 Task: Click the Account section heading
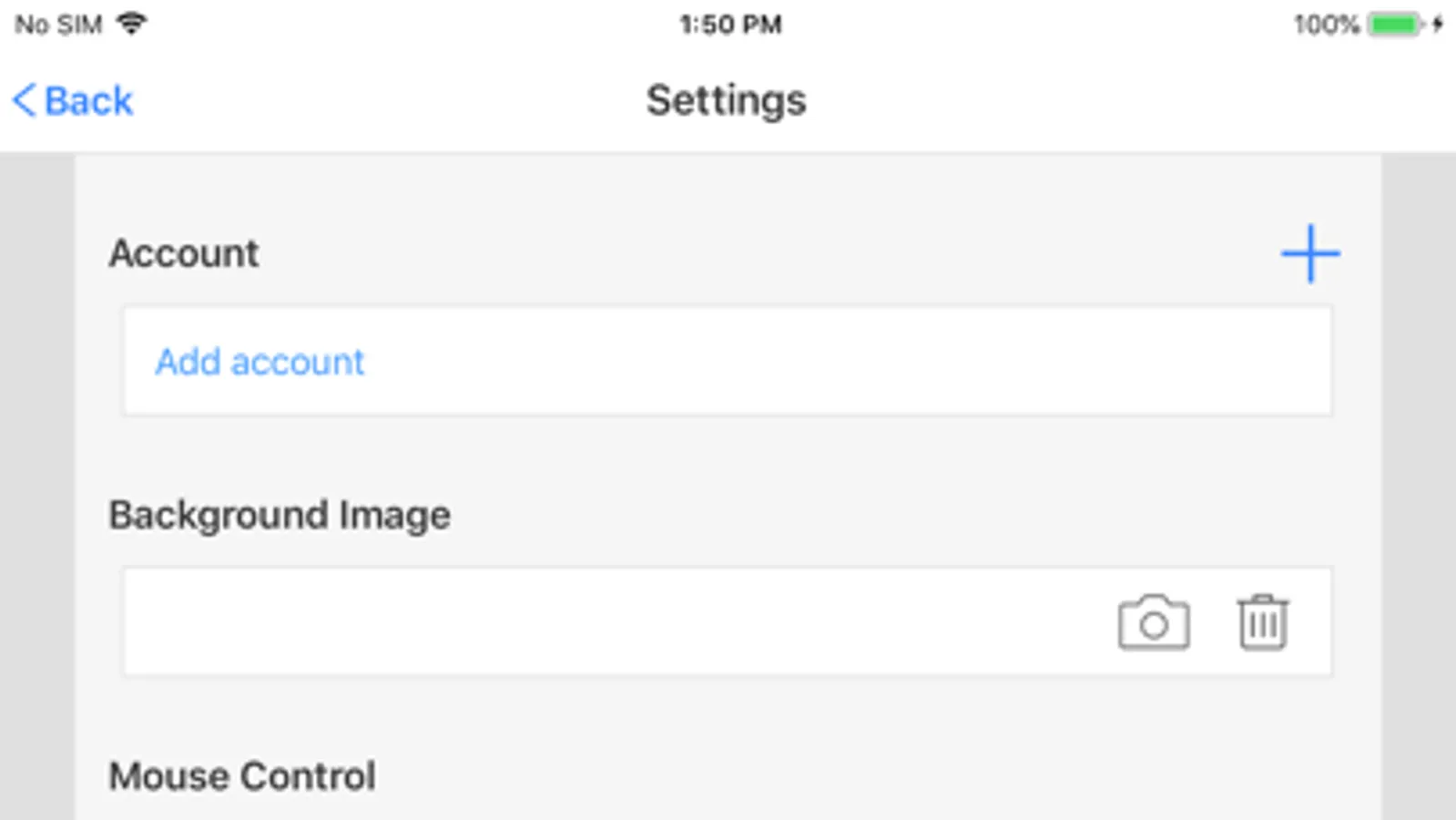[x=184, y=253]
